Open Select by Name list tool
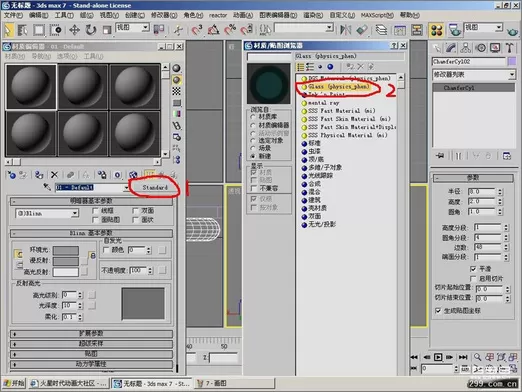This screenshot has width=522, height=392. 22,30
